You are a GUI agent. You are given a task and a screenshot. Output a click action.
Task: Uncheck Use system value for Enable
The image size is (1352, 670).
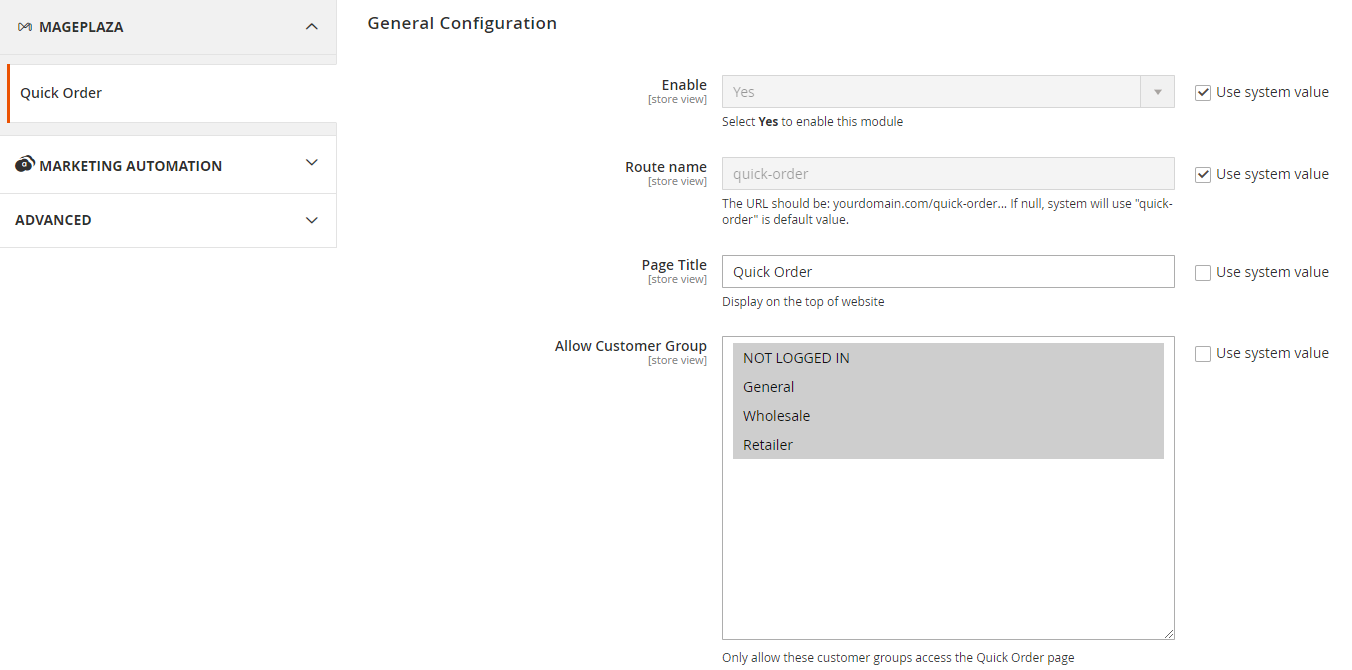[x=1203, y=92]
